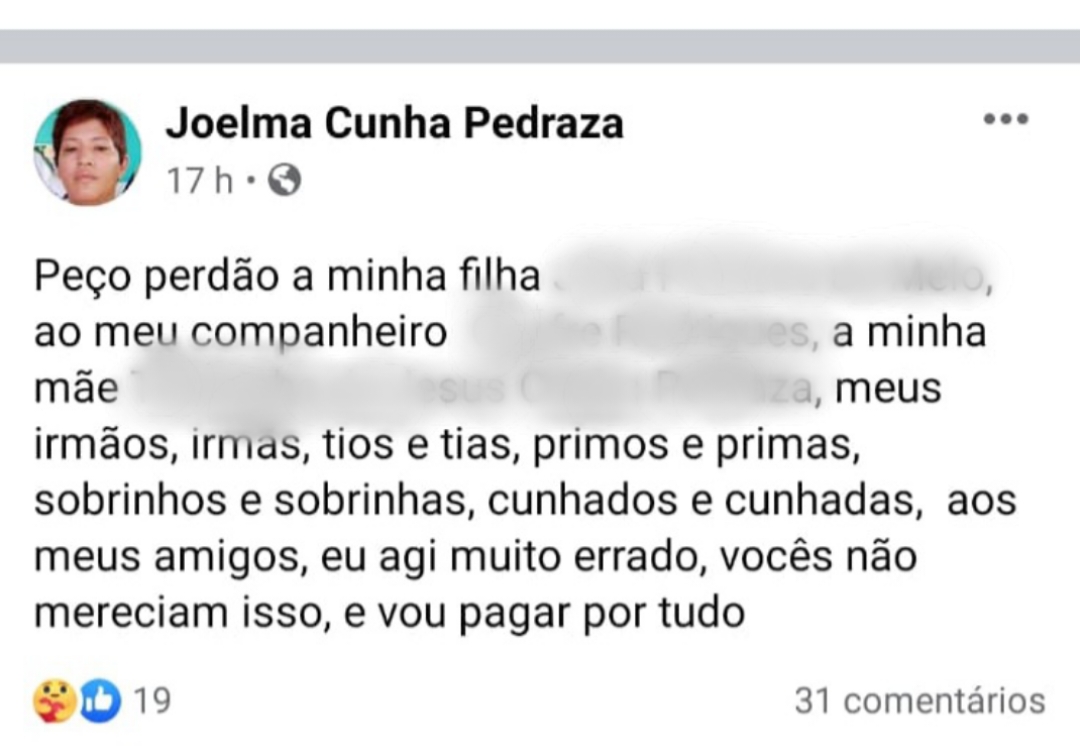Open the three-dot post options menu
The height and width of the screenshot is (746, 1080).
point(1005,120)
